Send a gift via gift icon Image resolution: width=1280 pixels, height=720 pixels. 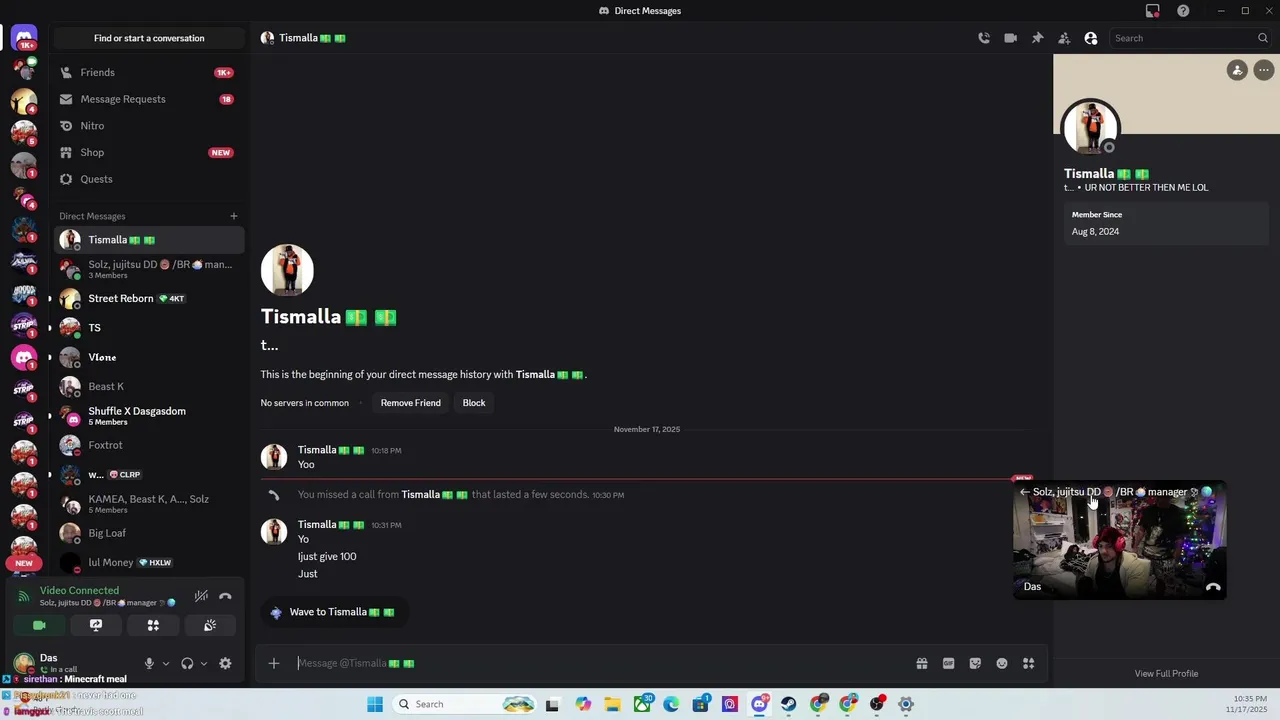(x=922, y=663)
